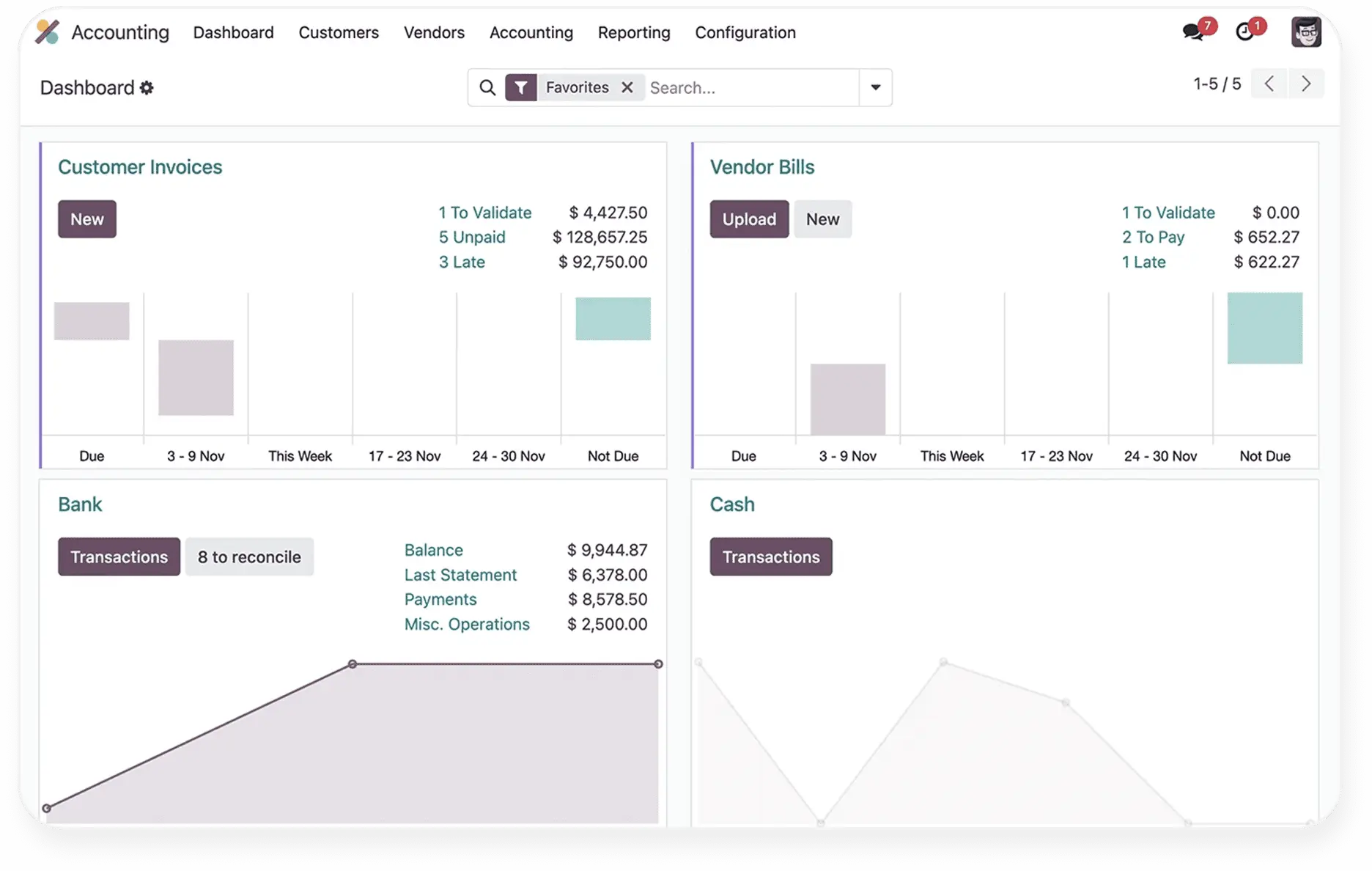Open the Reporting menu

click(634, 33)
